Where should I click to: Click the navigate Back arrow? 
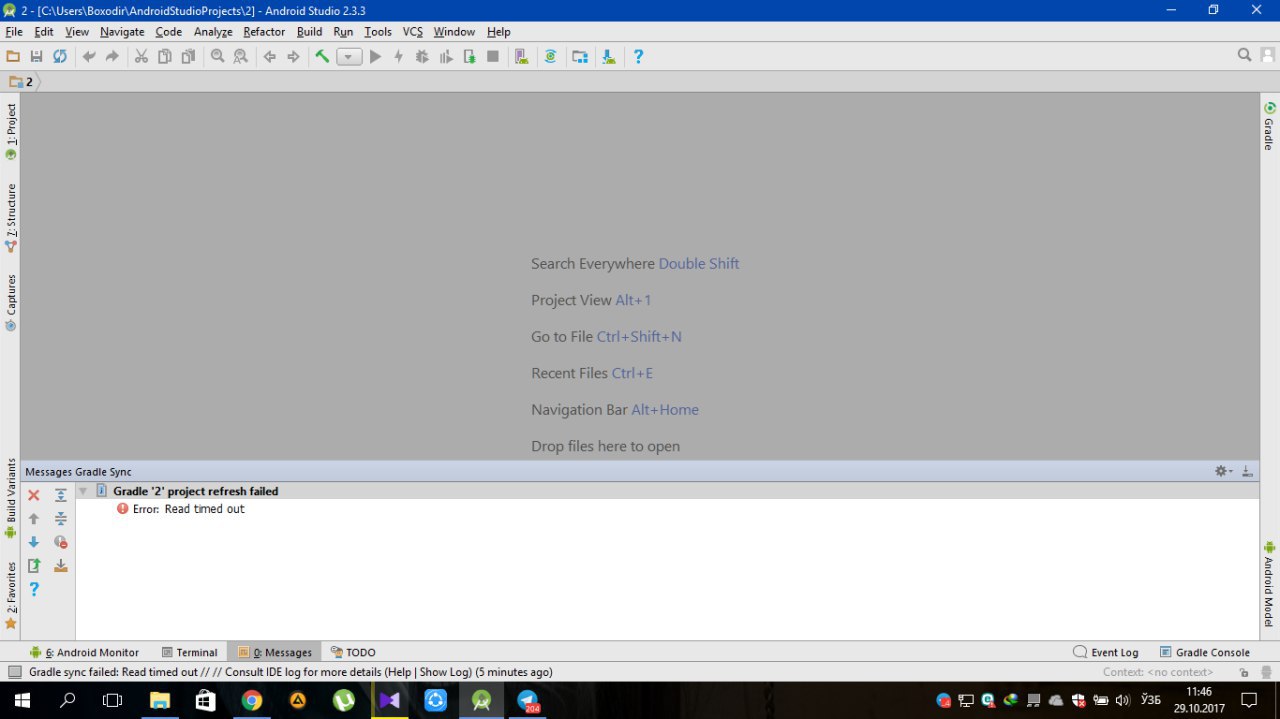pyautogui.click(x=269, y=57)
